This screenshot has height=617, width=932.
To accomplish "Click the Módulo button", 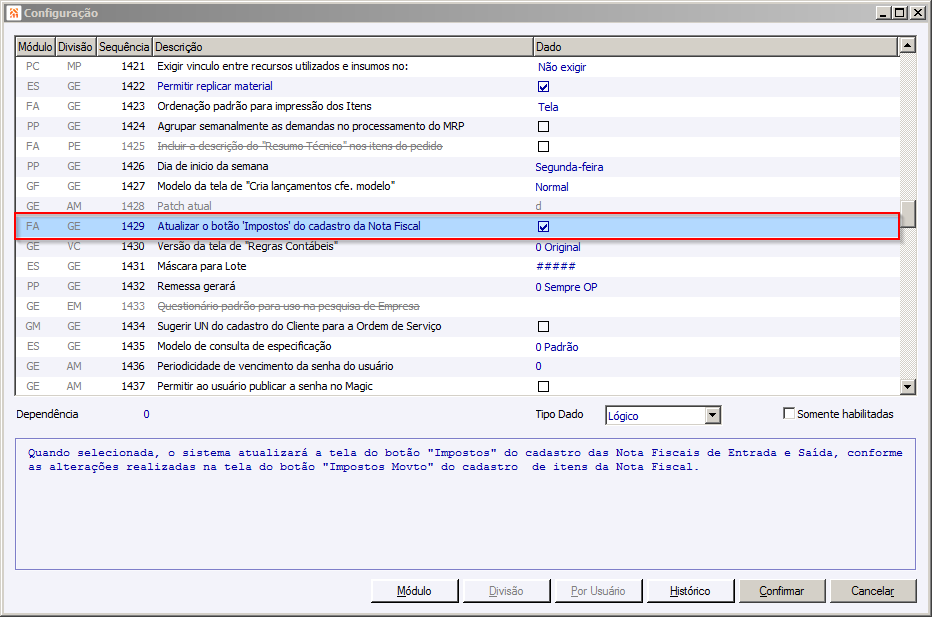I will coord(414,591).
